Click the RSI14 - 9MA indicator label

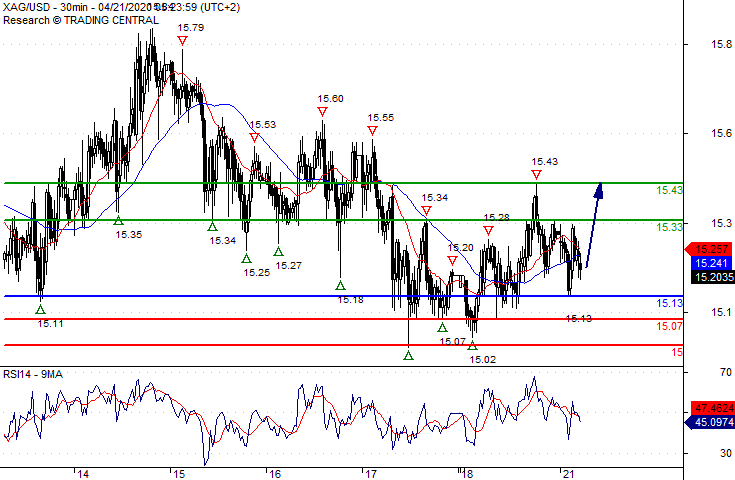(x=32, y=374)
